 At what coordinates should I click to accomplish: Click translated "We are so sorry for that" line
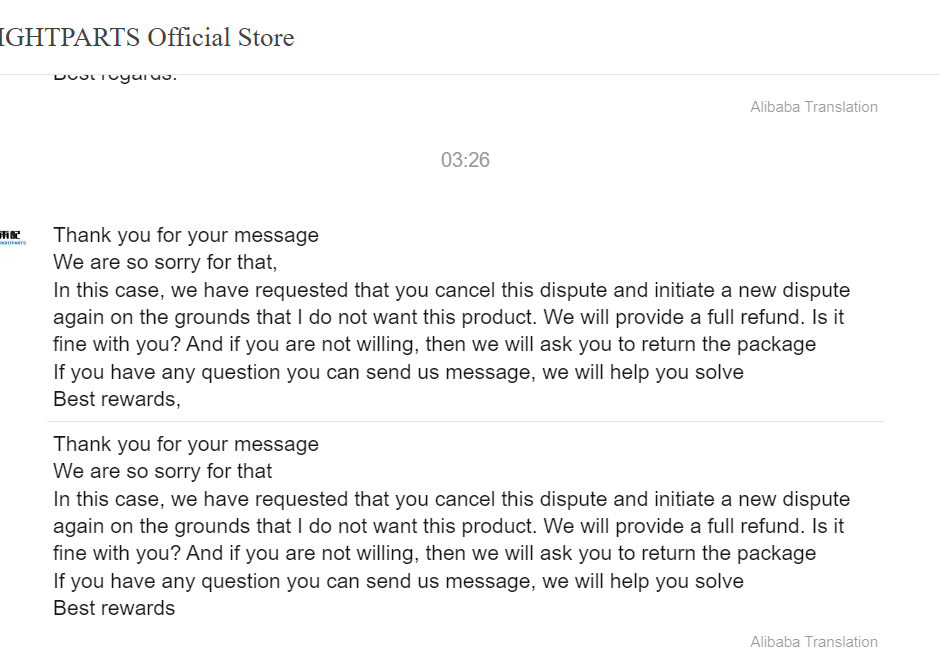162,471
